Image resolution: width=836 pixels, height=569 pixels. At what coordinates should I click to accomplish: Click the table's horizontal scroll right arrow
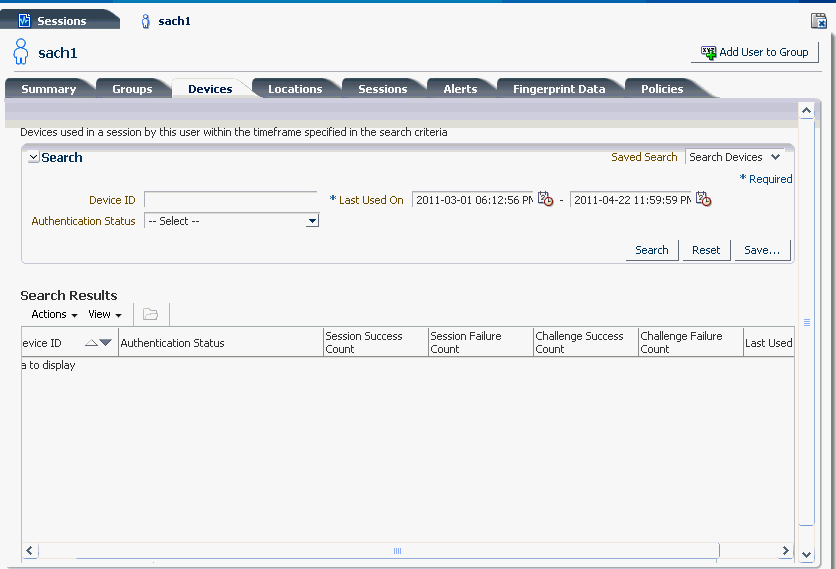click(x=785, y=550)
